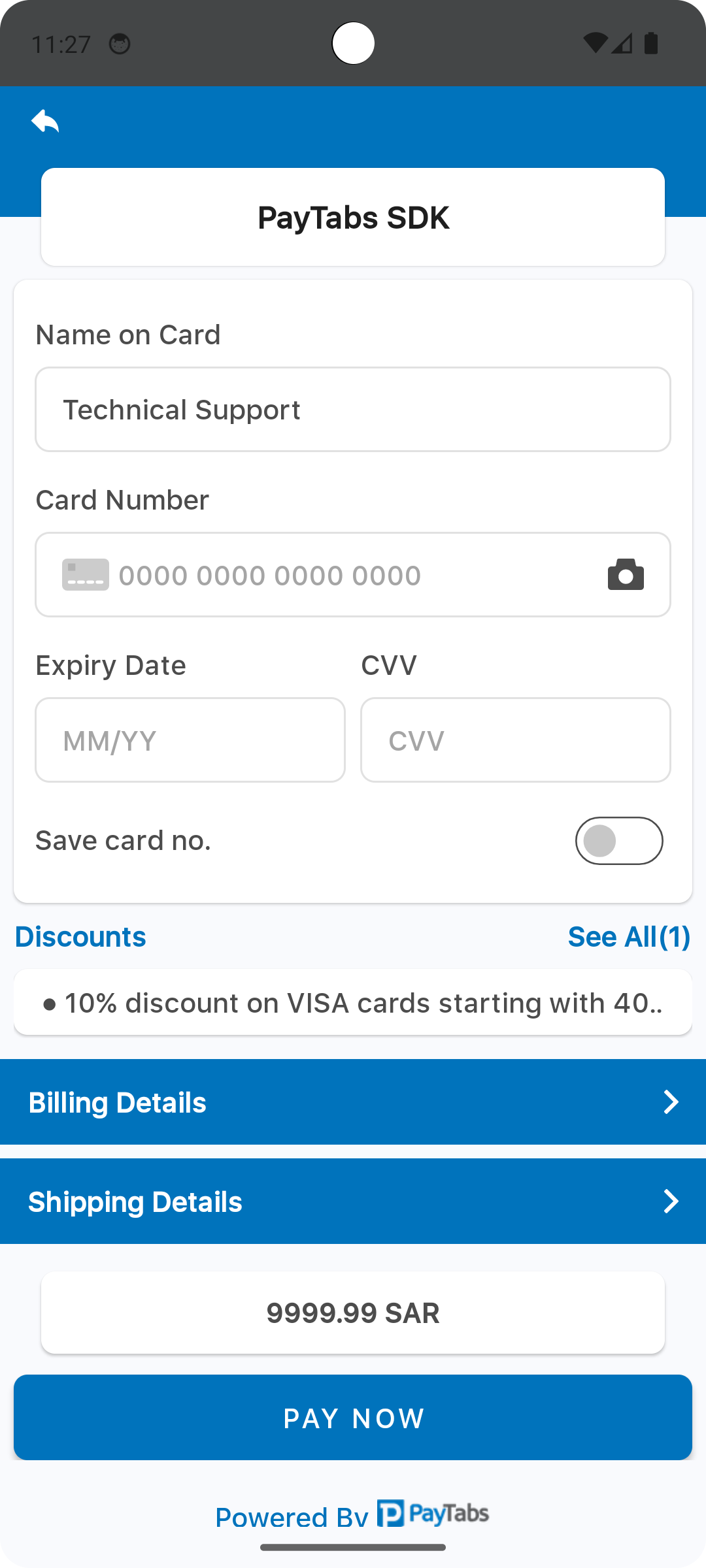Viewport: 706px width, 1568px height.
Task: Tap the MM/YY expiry date field
Action: pyautogui.click(x=190, y=740)
